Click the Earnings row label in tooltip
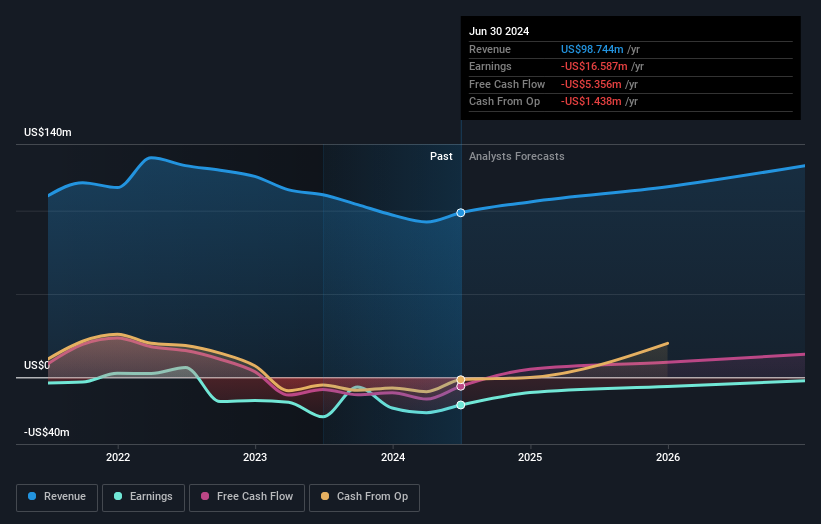The image size is (821, 524). (x=490, y=66)
